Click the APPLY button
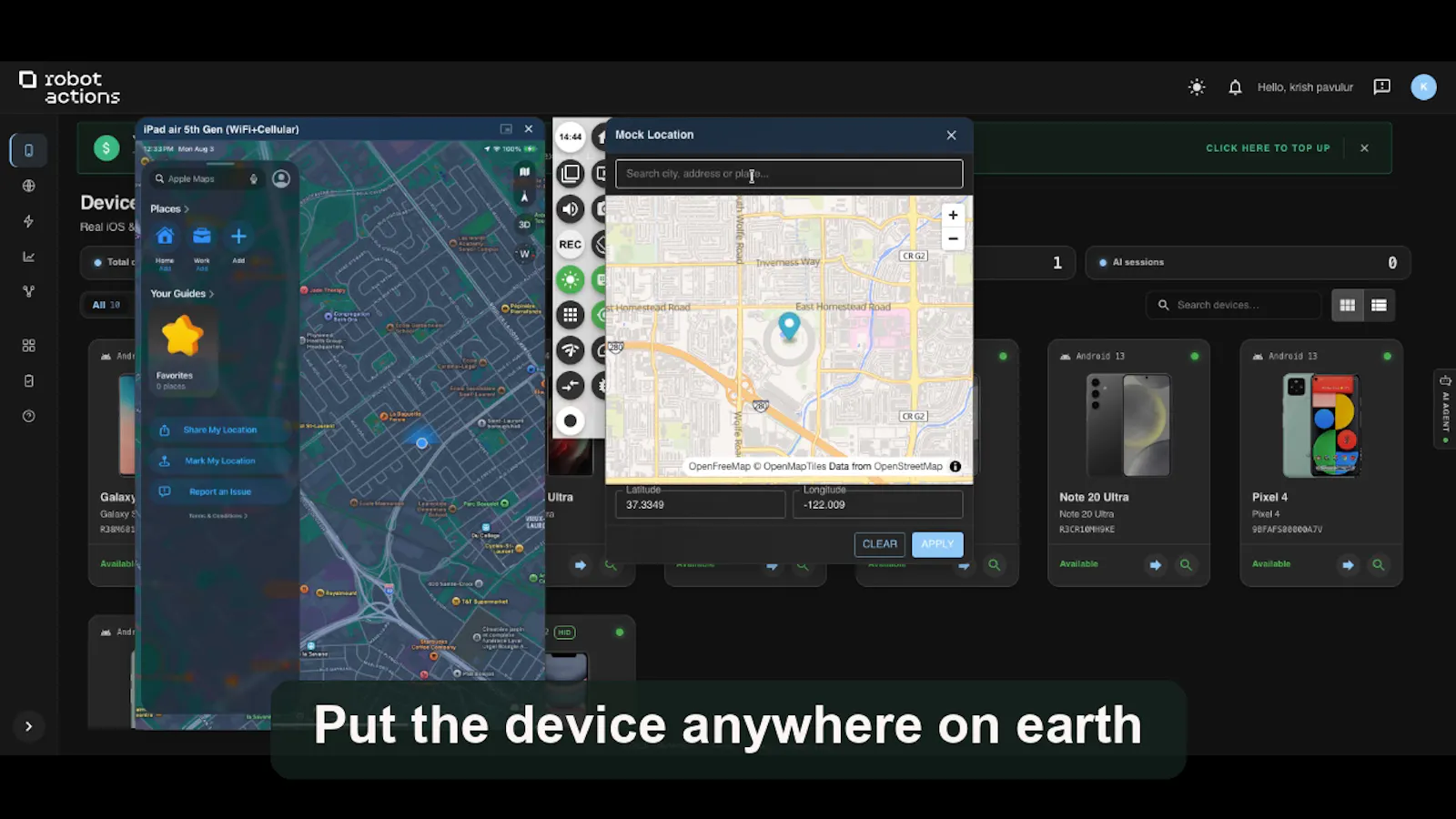Image resolution: width=1456 pixels, height=819 pixels. coord(937,544)
